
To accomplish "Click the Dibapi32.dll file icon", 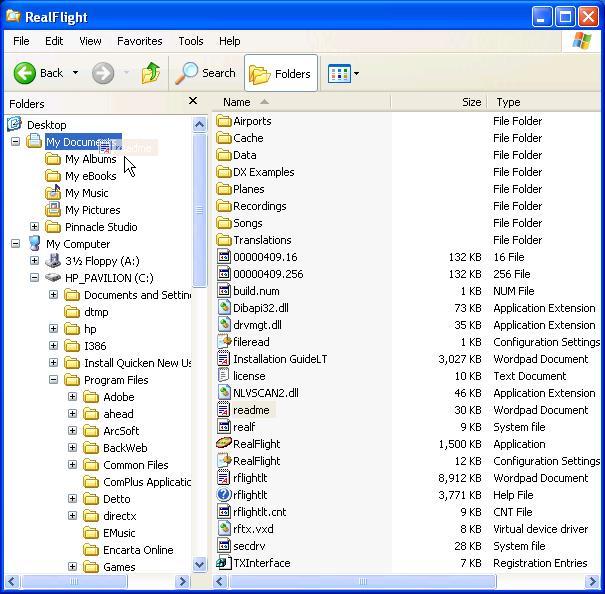I will pos(224,308).
